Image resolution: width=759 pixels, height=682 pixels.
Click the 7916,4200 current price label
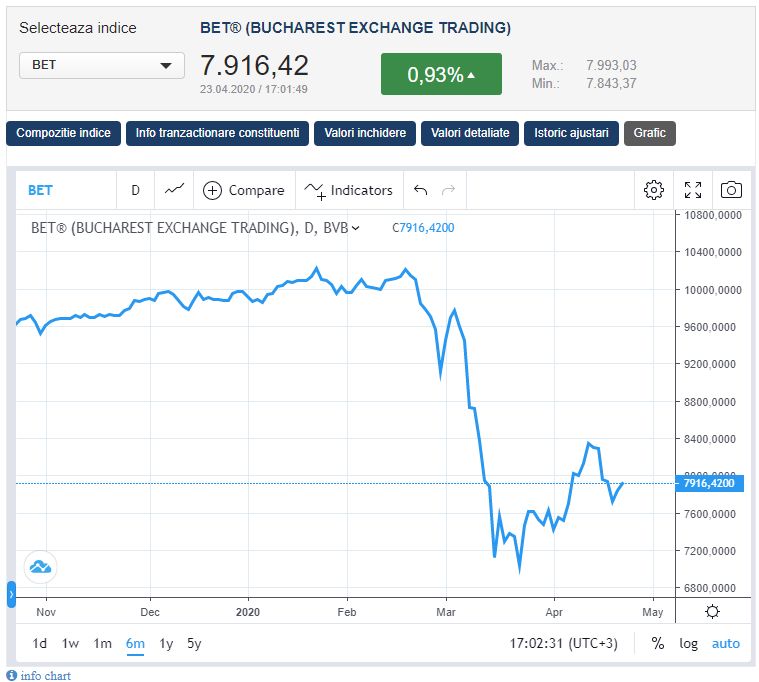709,483
